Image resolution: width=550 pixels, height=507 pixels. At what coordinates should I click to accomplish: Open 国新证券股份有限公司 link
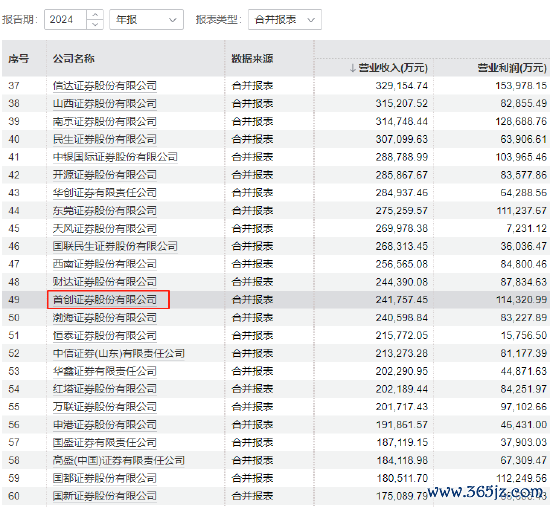(105, 496)
